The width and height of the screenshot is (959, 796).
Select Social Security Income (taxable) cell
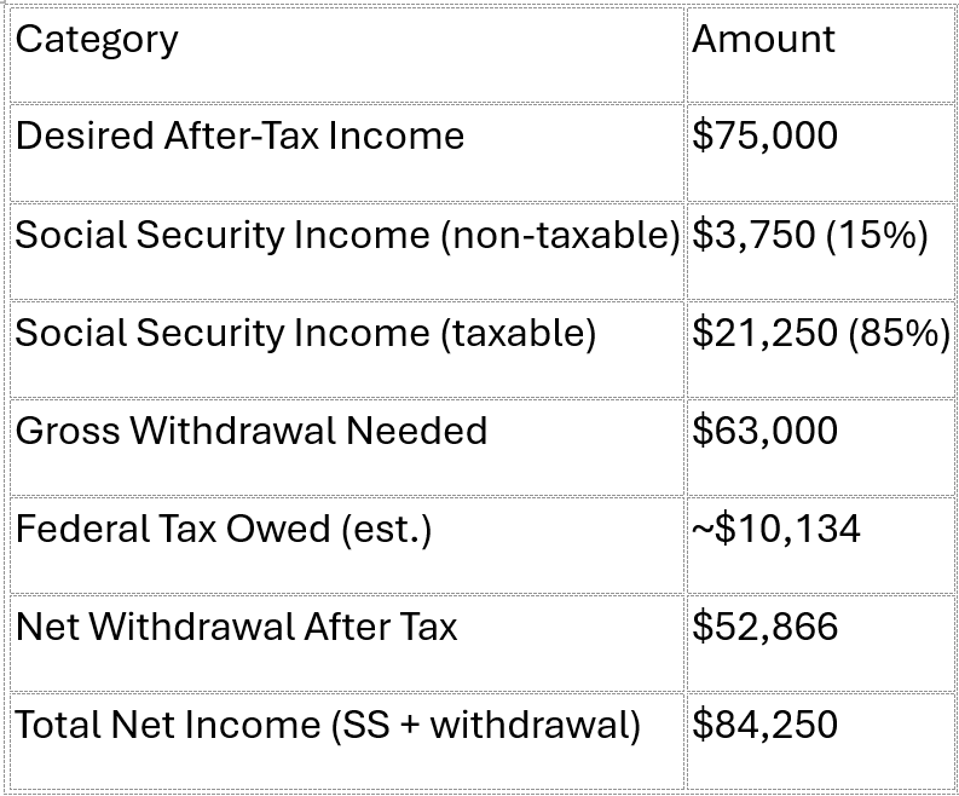click(305, 333)
